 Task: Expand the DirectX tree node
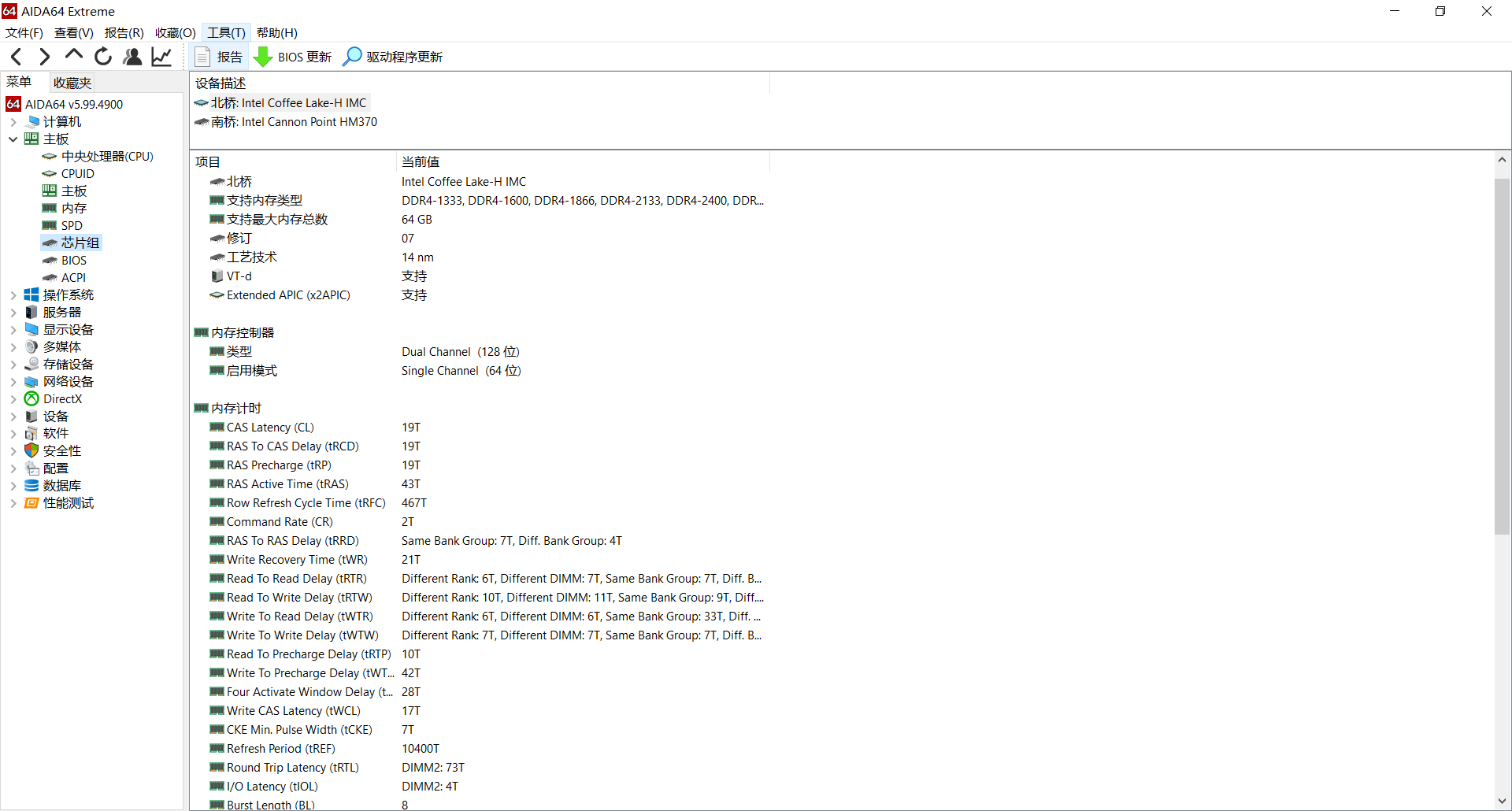click(x=13, y=399)
